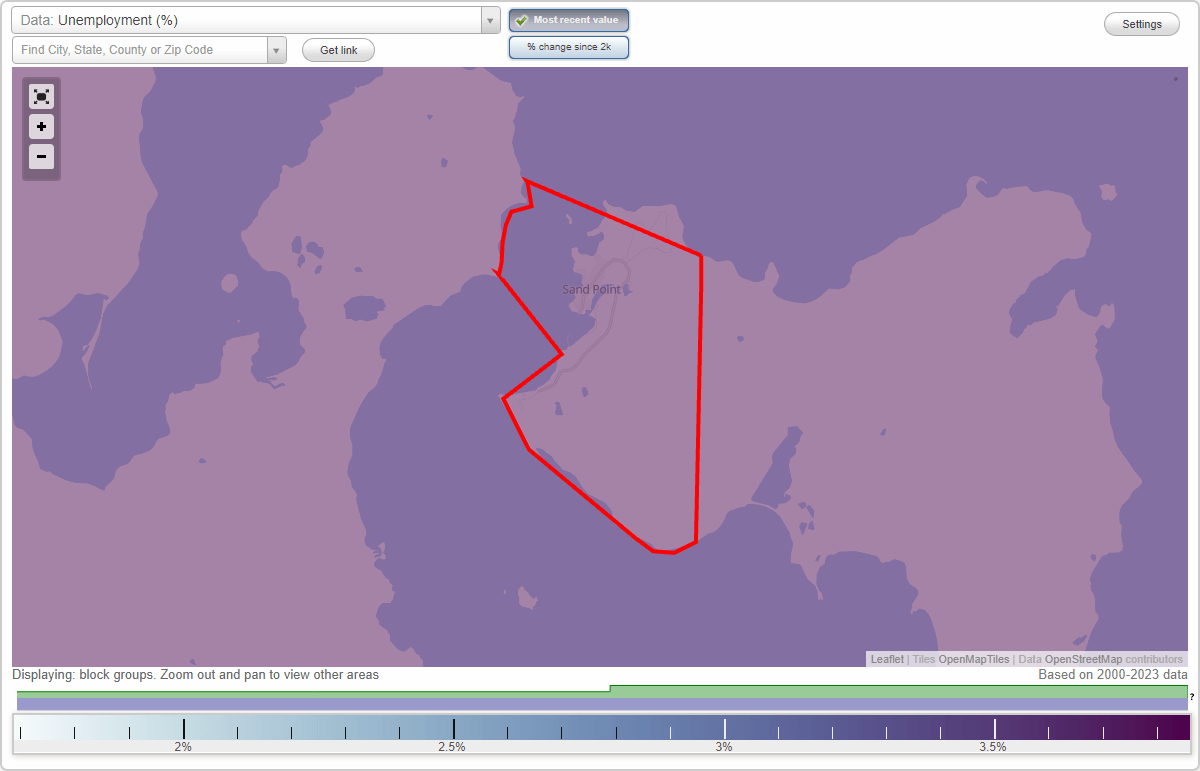This screenshot has height=771, width=1200.
Task: Click the 3% mark on color scale
Action: click(724, 747)
